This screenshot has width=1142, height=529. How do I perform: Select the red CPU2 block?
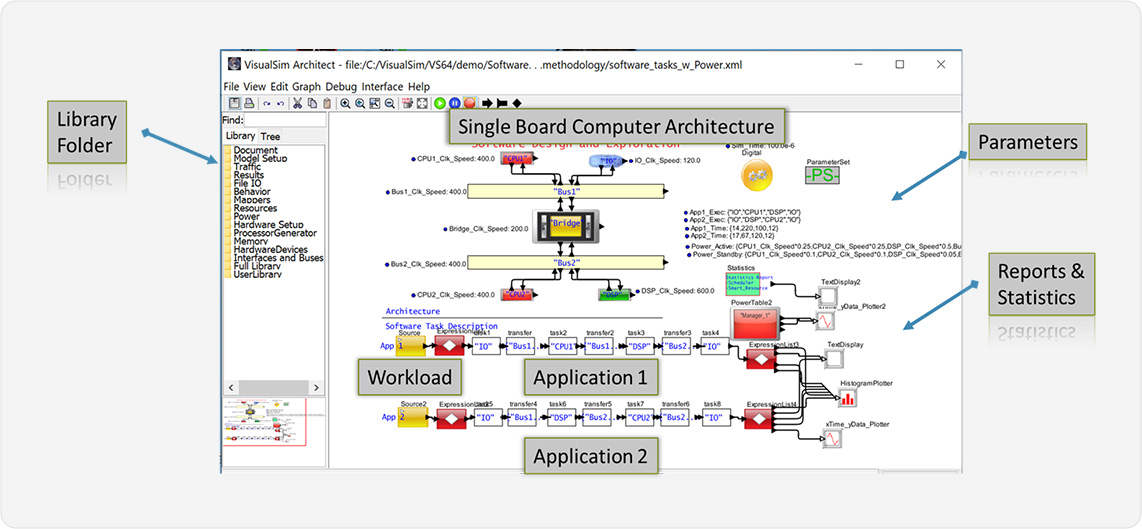pyautogui.click(x=517, y=294)
